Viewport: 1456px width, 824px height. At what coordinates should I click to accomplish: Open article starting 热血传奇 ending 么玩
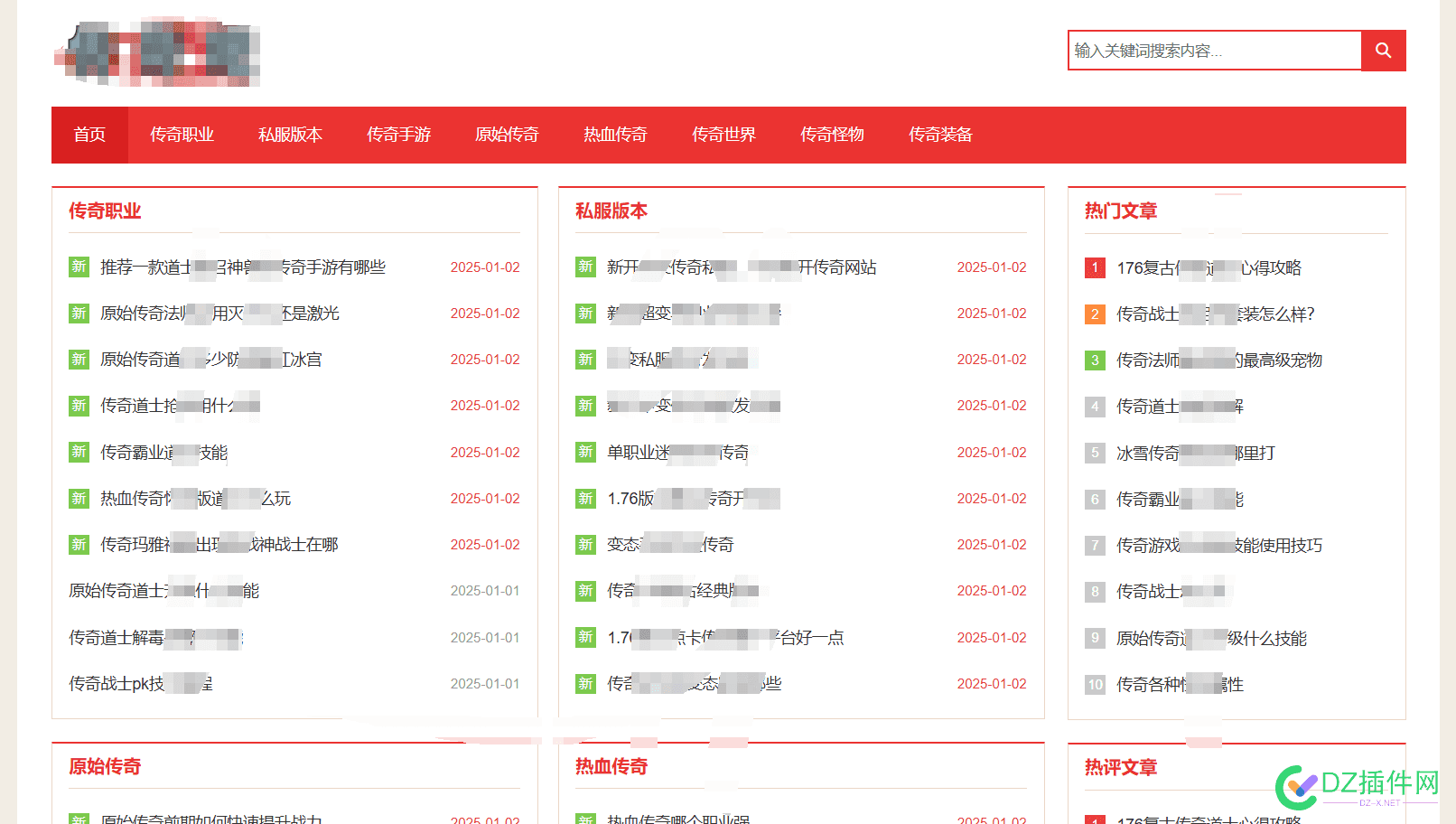click(195, 499)
